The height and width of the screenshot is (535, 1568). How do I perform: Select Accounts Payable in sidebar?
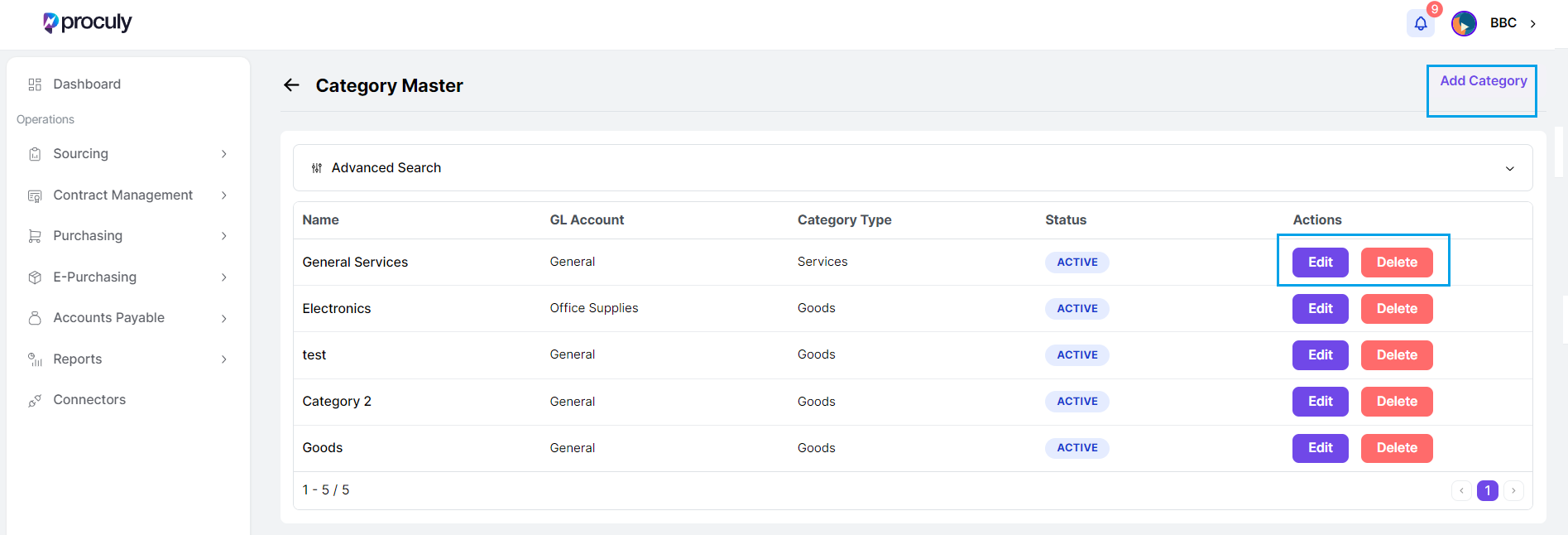click(108, 318)
